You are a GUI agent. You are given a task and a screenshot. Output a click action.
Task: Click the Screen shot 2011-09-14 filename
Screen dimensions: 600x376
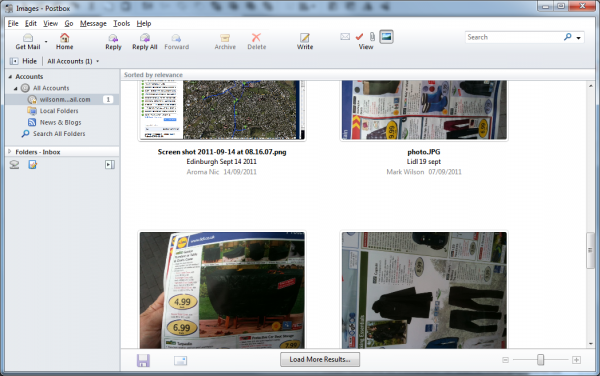tap(222, 152)
